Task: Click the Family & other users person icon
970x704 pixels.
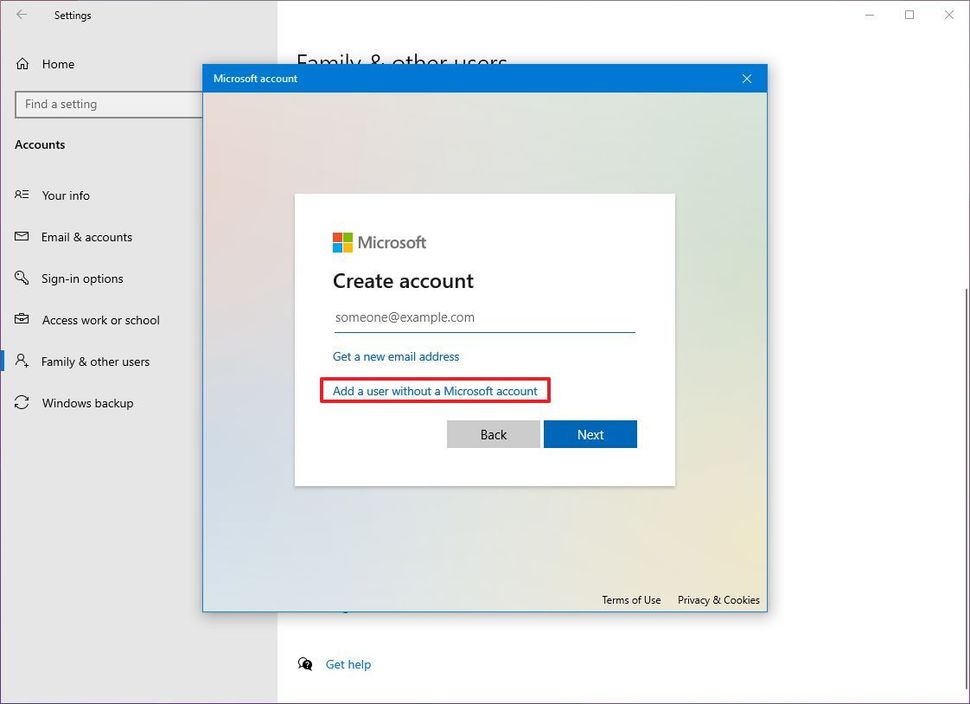Action: tap(22, 361)
